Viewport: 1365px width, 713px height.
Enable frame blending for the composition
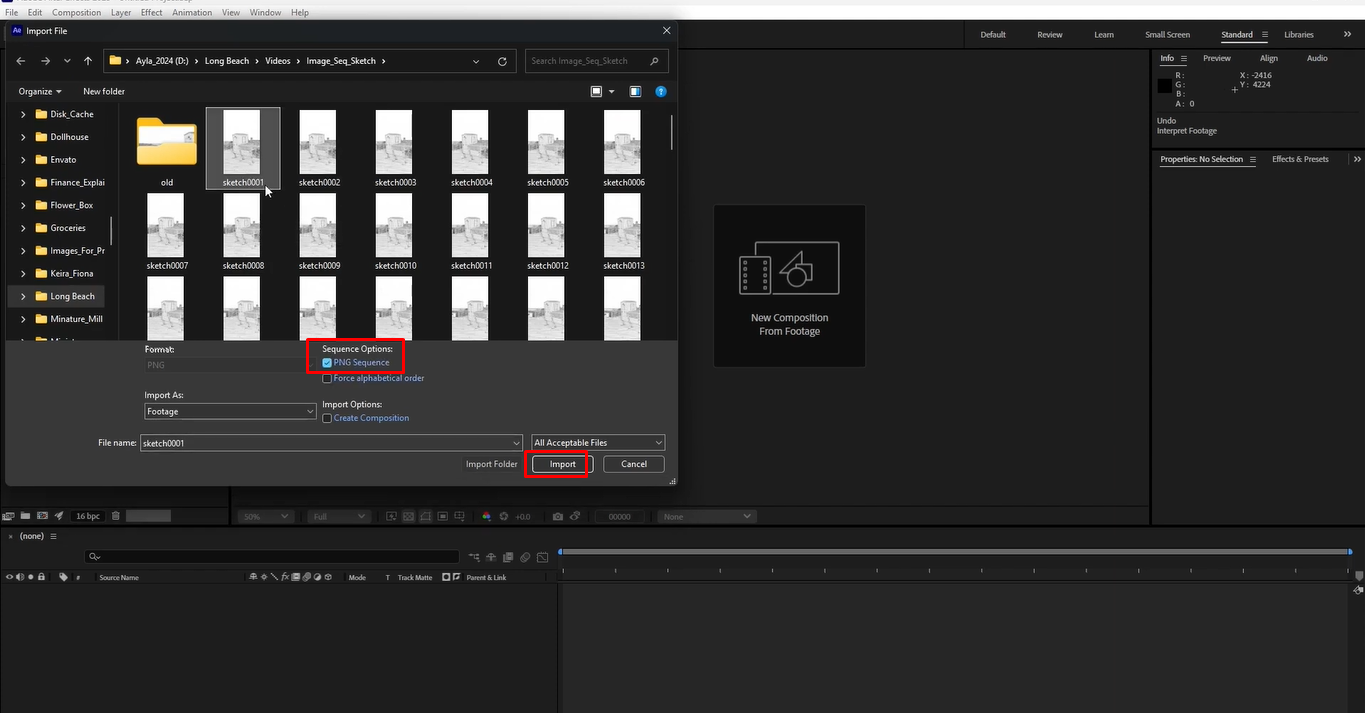pyautogui.click(x=508, y=557)
